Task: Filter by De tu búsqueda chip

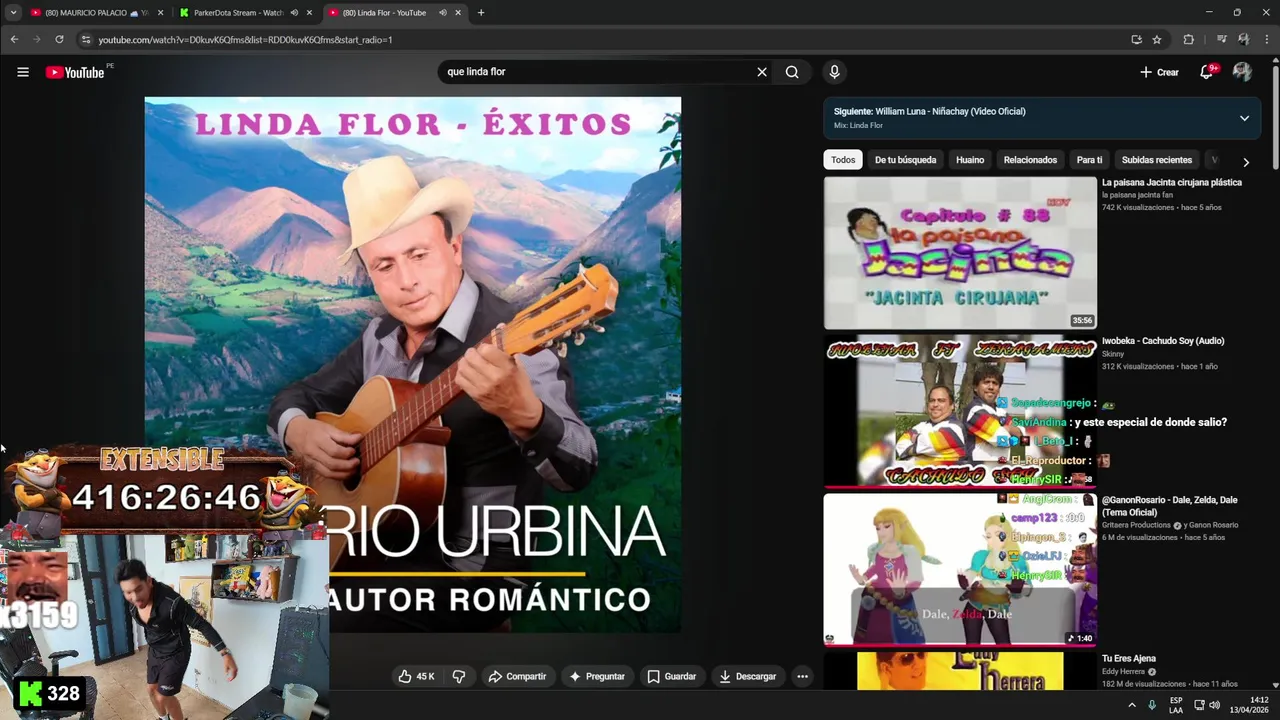Action: (x=905, y=160)
